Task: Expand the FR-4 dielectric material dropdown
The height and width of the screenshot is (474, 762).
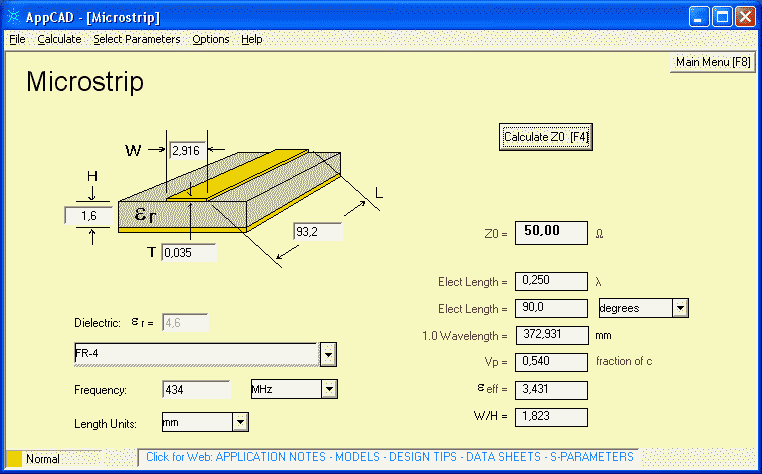Action: tap(328, 355)
